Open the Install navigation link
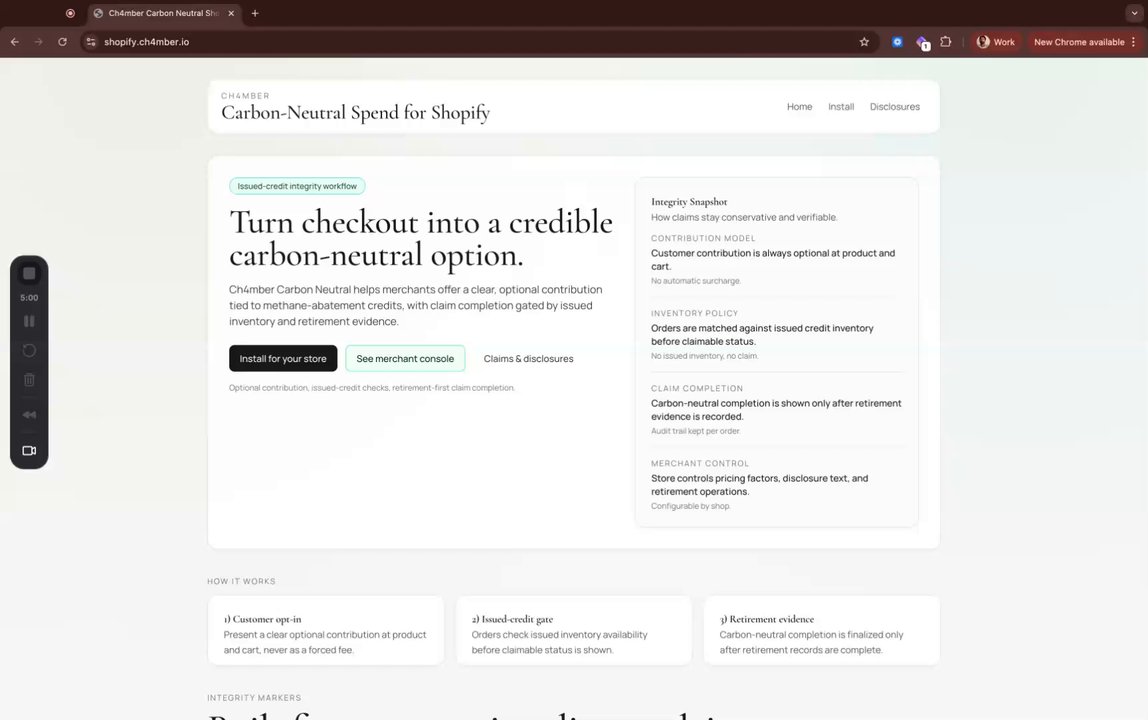Image resolution: width=1148 pixels, height=720 pixels. [x=841, y=106]
